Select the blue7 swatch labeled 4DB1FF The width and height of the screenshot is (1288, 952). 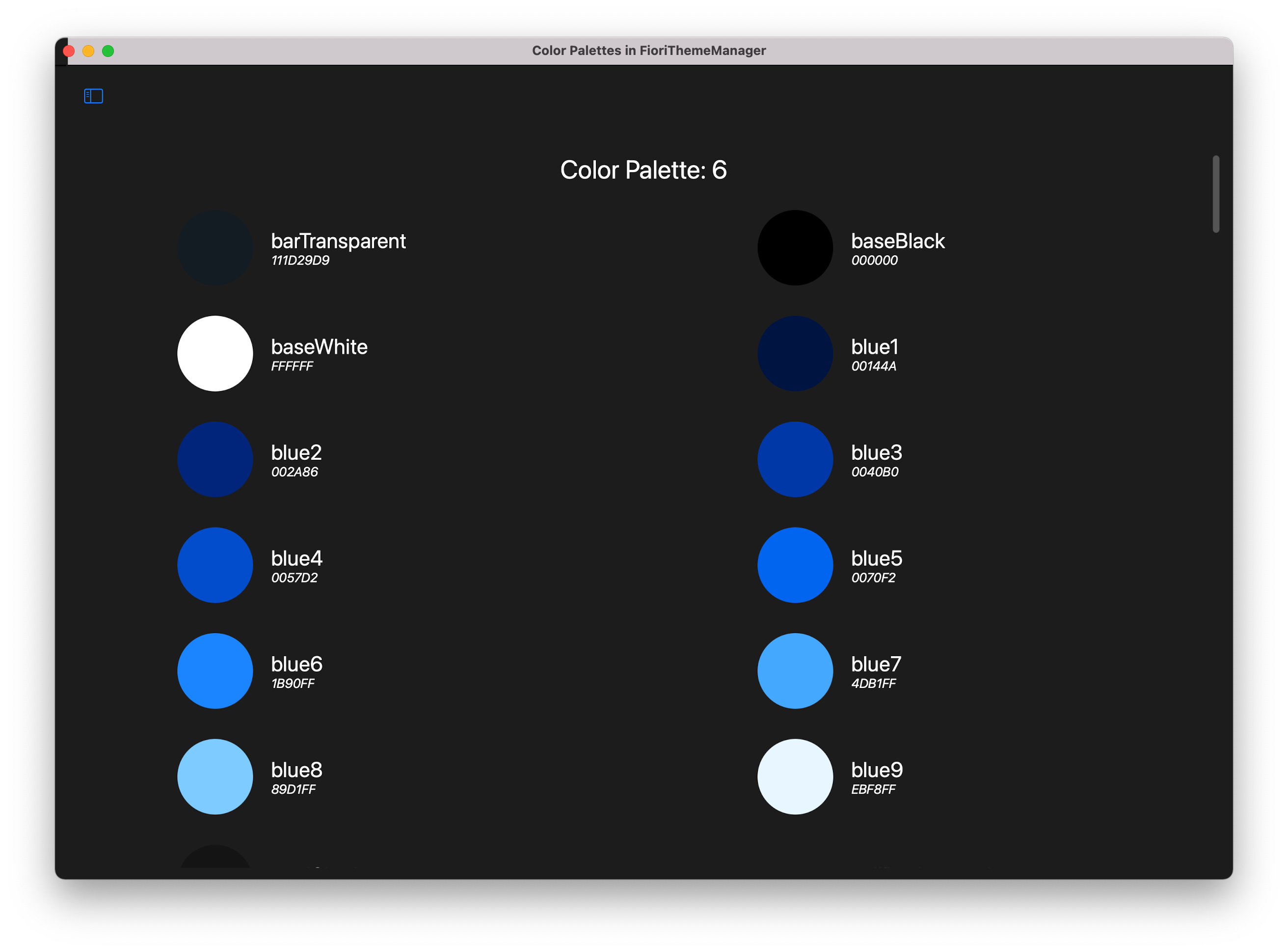click(795, 671)
